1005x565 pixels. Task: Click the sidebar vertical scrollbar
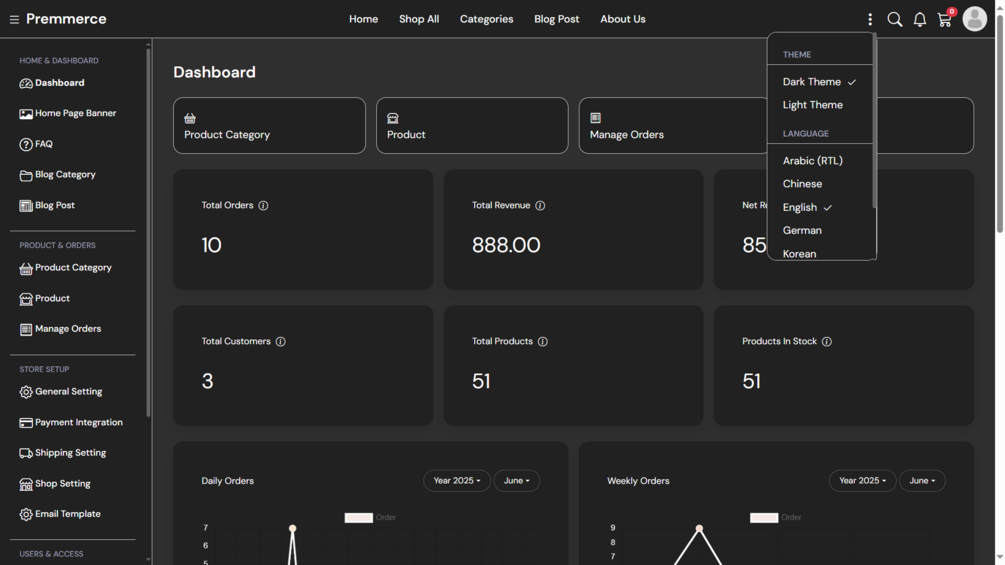148,231
